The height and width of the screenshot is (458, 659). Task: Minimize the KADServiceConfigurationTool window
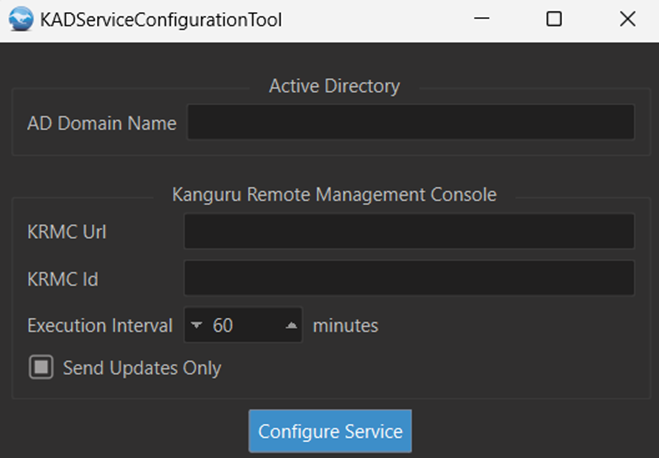[482, 19]
